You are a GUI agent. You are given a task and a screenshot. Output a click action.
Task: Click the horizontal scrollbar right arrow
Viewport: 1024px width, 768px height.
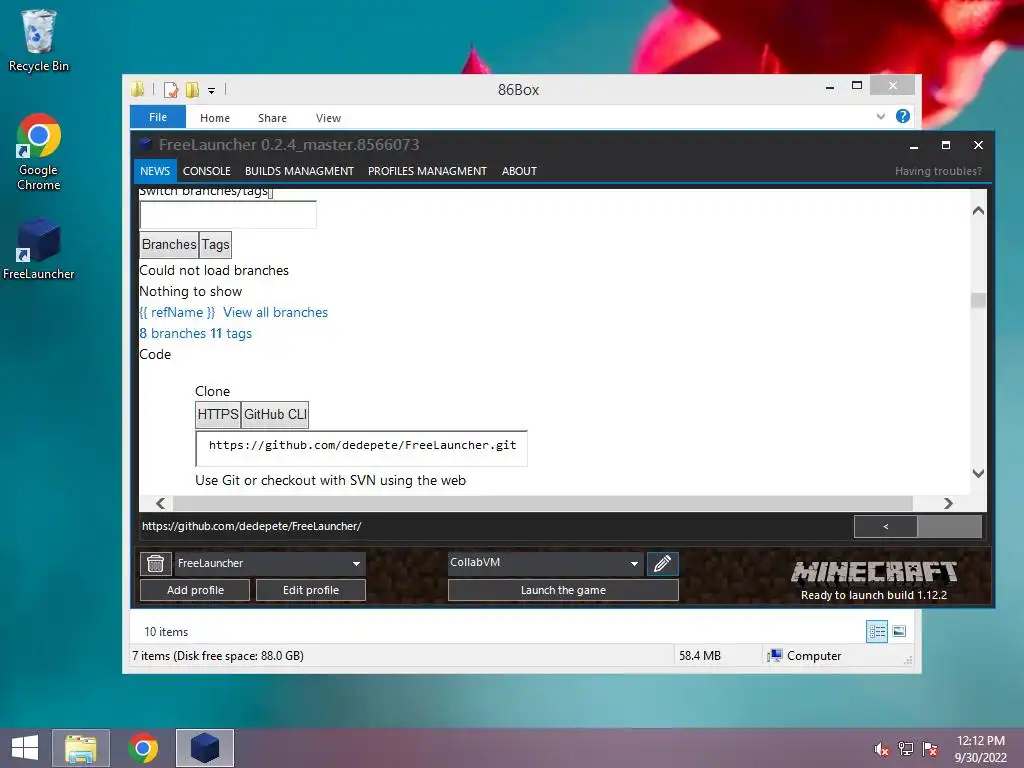click(x=948, y=503)
